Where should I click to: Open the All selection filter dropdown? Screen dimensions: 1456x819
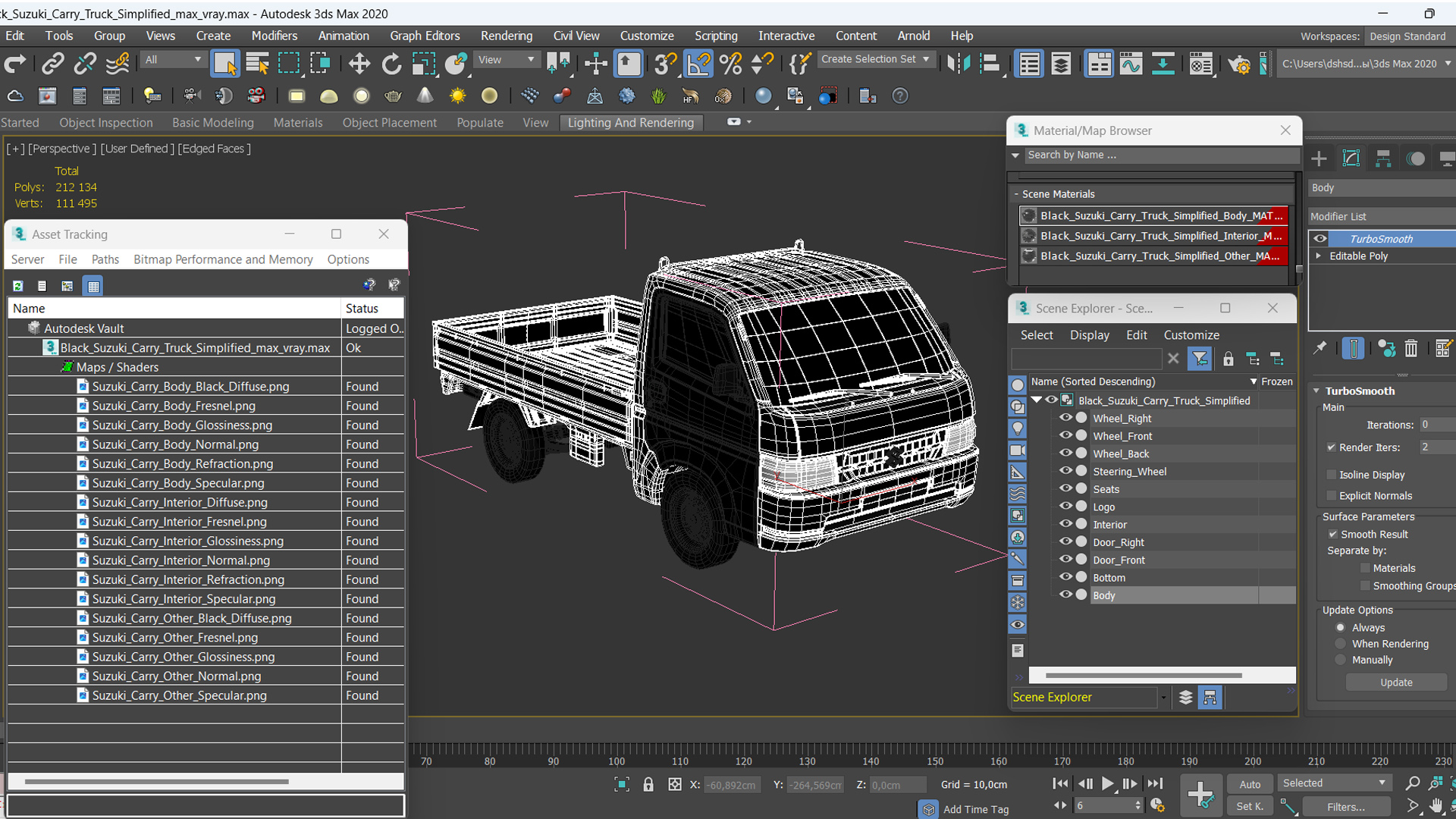173,59
